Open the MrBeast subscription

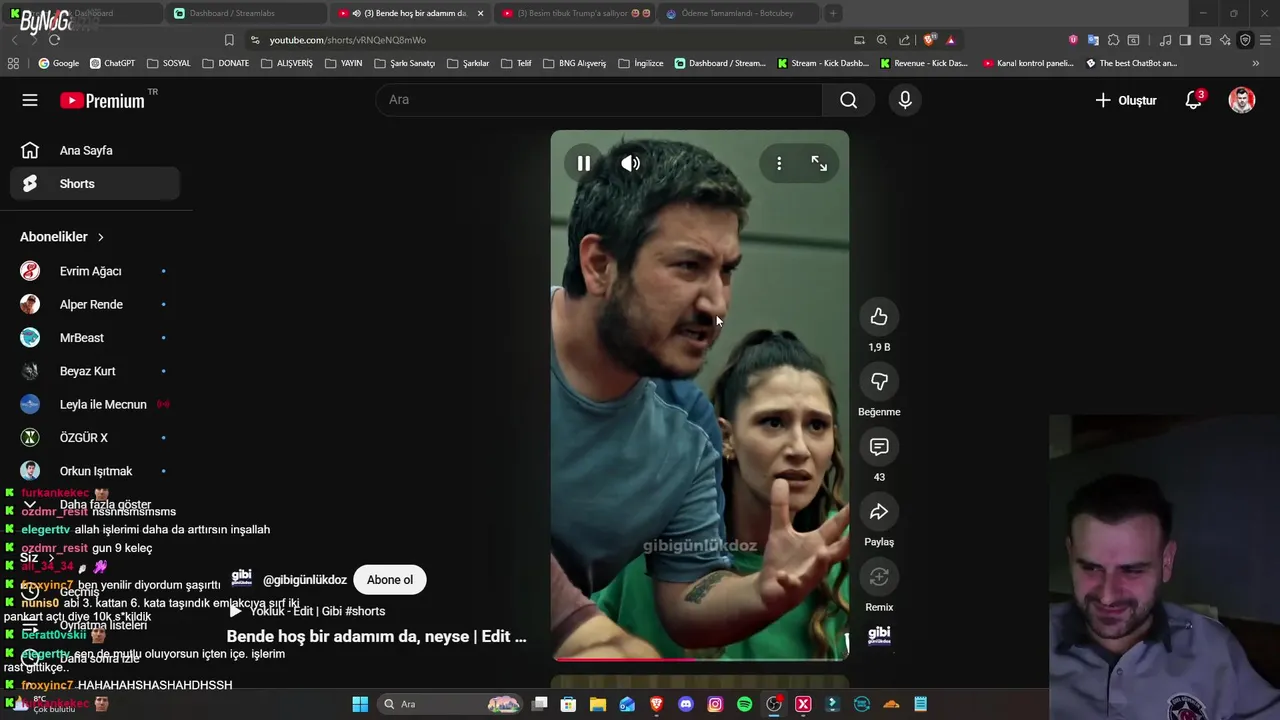[95, 338]
